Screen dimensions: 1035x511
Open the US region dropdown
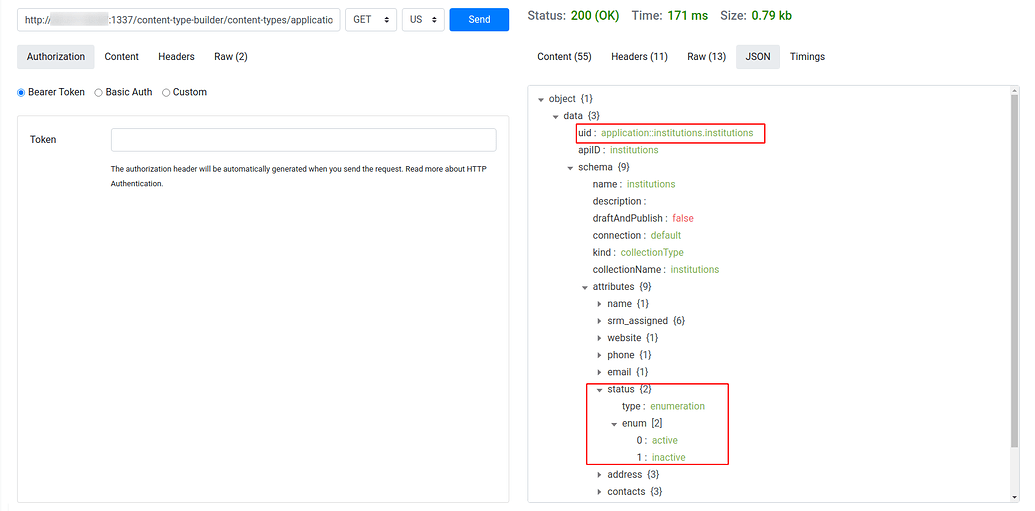tap(423, 20)
